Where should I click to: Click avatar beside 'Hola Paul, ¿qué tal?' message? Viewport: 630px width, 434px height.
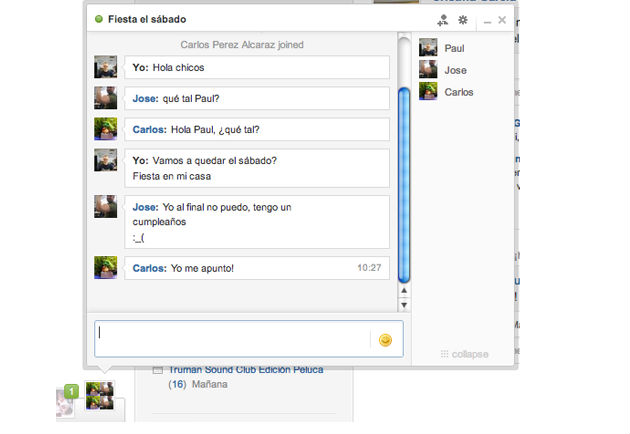pyautogui.click(x=106, y=129)
